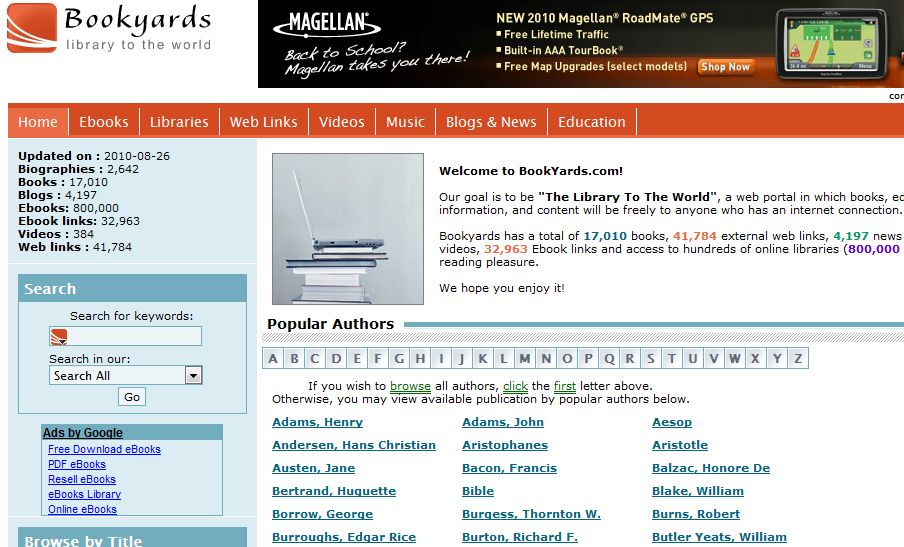This screenshot has width=904, height=547.
Task: Browse authors starting with letter N
Action: coord(546,358)
